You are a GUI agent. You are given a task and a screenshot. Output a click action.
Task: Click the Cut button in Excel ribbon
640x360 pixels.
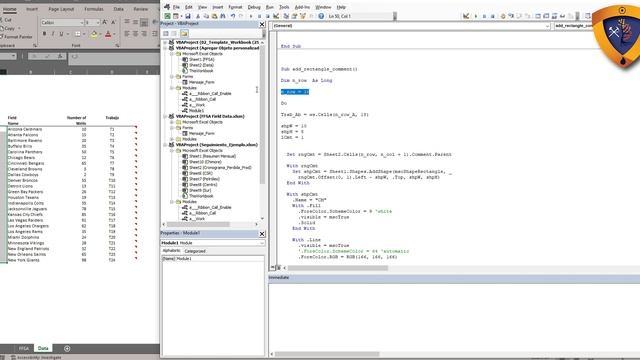pos(6,20)
